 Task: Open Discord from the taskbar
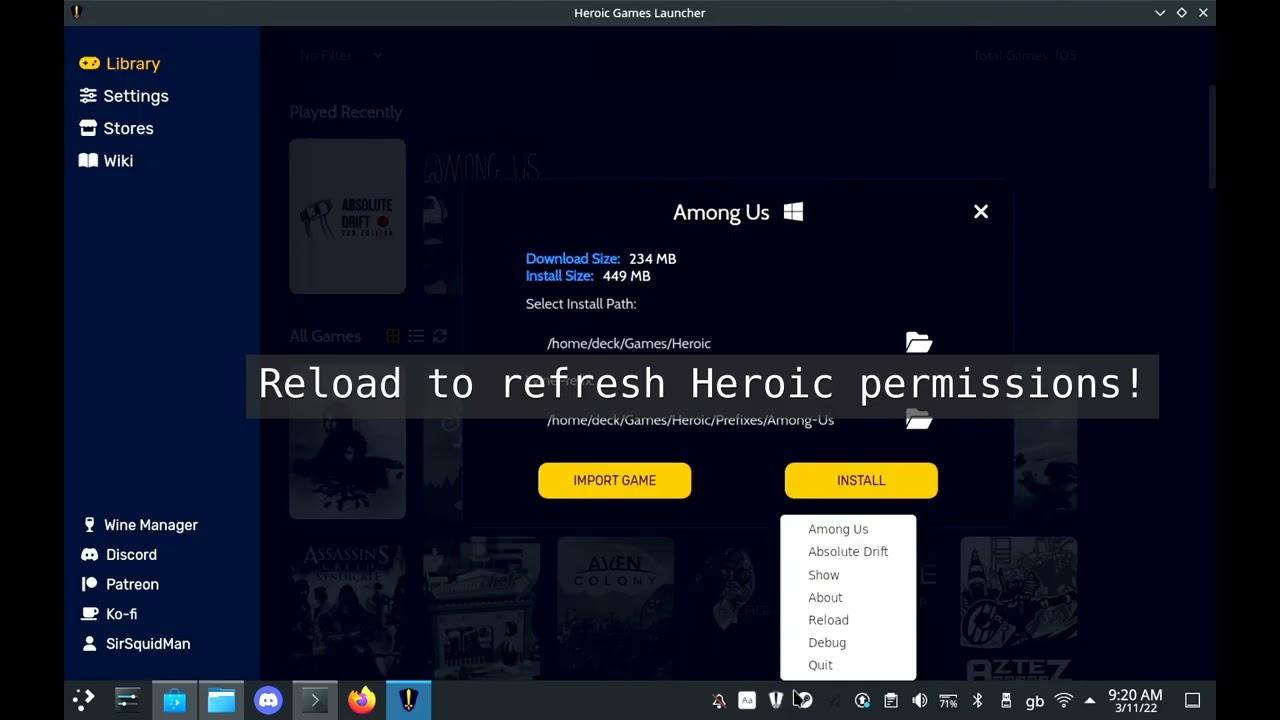tap(268, 700)
